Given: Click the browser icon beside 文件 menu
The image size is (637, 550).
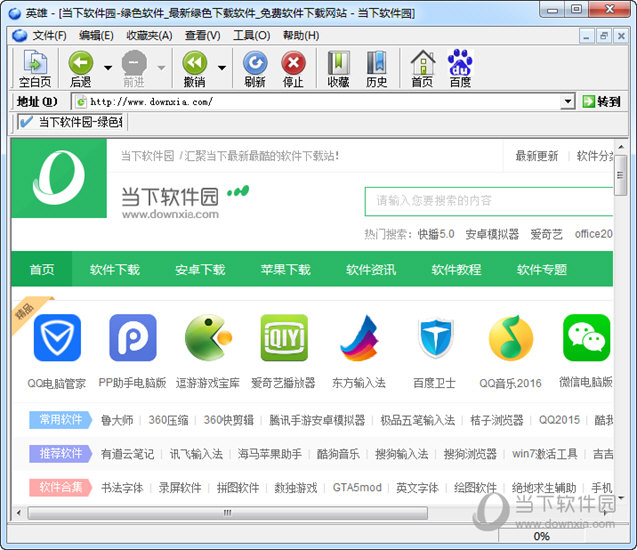Looking at the screenshot, I should click(x=20, y=36).
